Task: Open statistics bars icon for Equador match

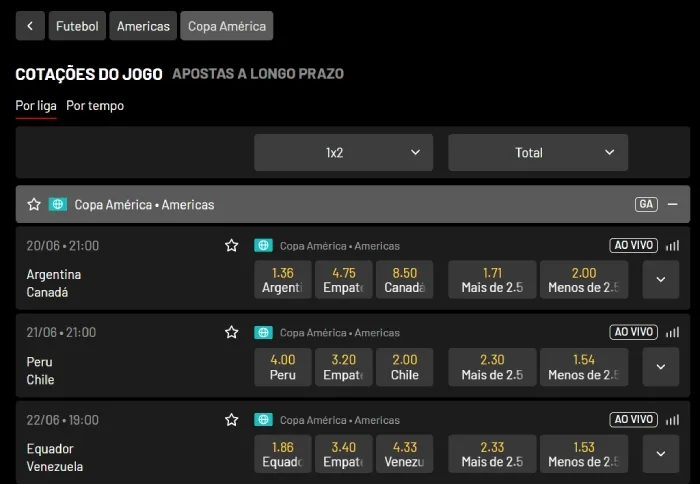Action: pos(672,420)
